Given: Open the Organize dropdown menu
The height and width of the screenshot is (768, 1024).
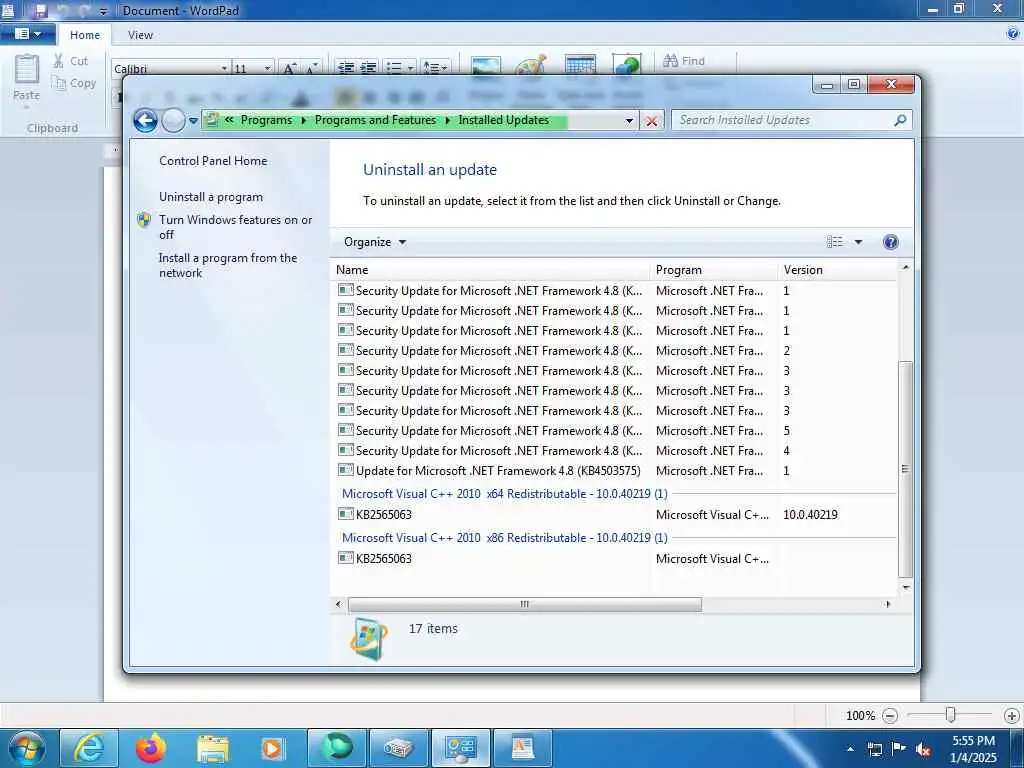Looking at the screenshot, I should pyautogui.click(x=375, y=242).
